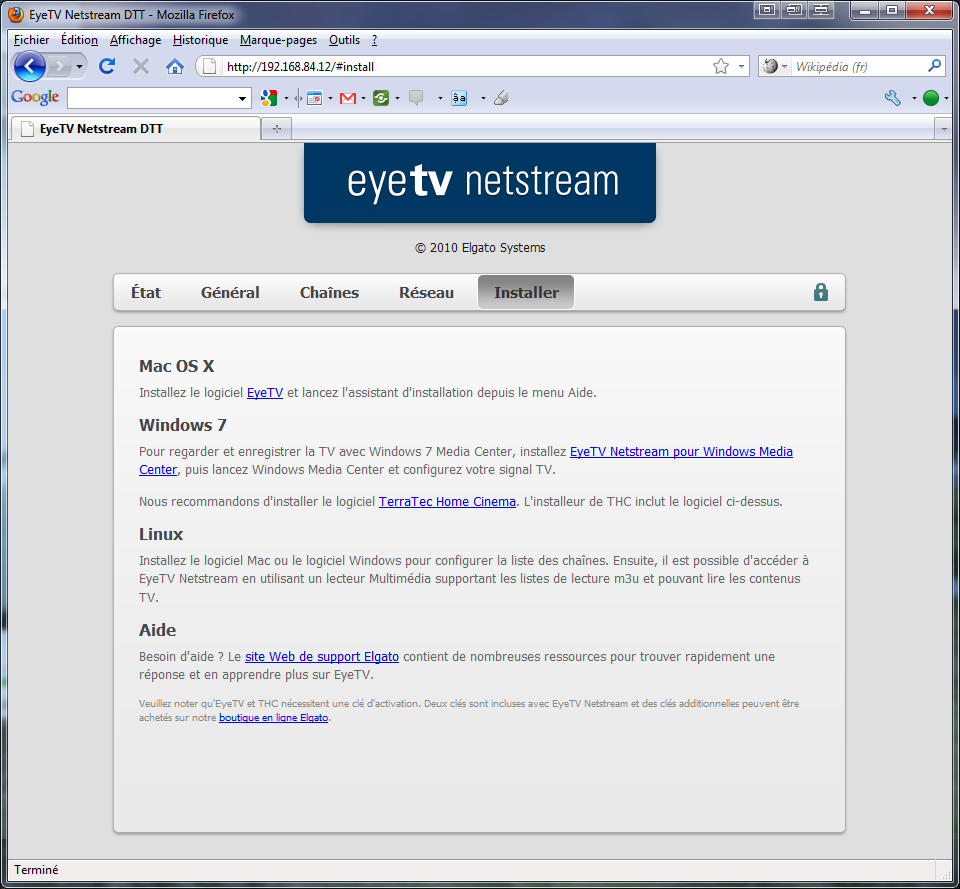List all tabs dropdown button
960x889 pixels.
pos(943,129)
